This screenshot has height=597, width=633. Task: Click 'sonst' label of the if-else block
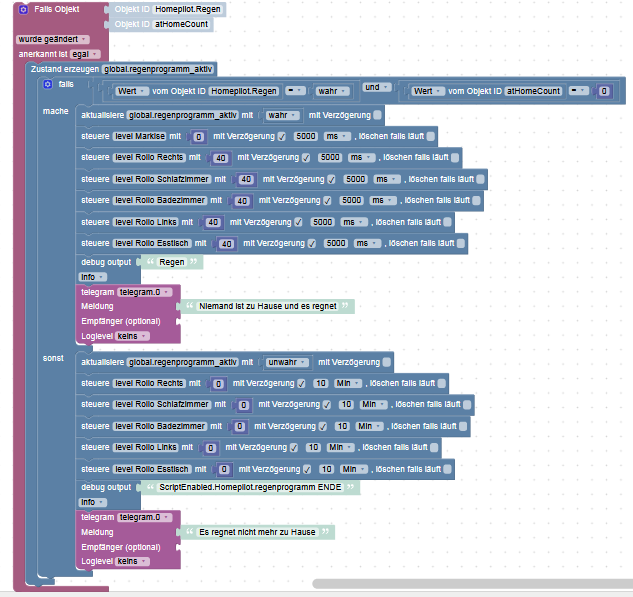pyautogui.click(x=53, y=358)
